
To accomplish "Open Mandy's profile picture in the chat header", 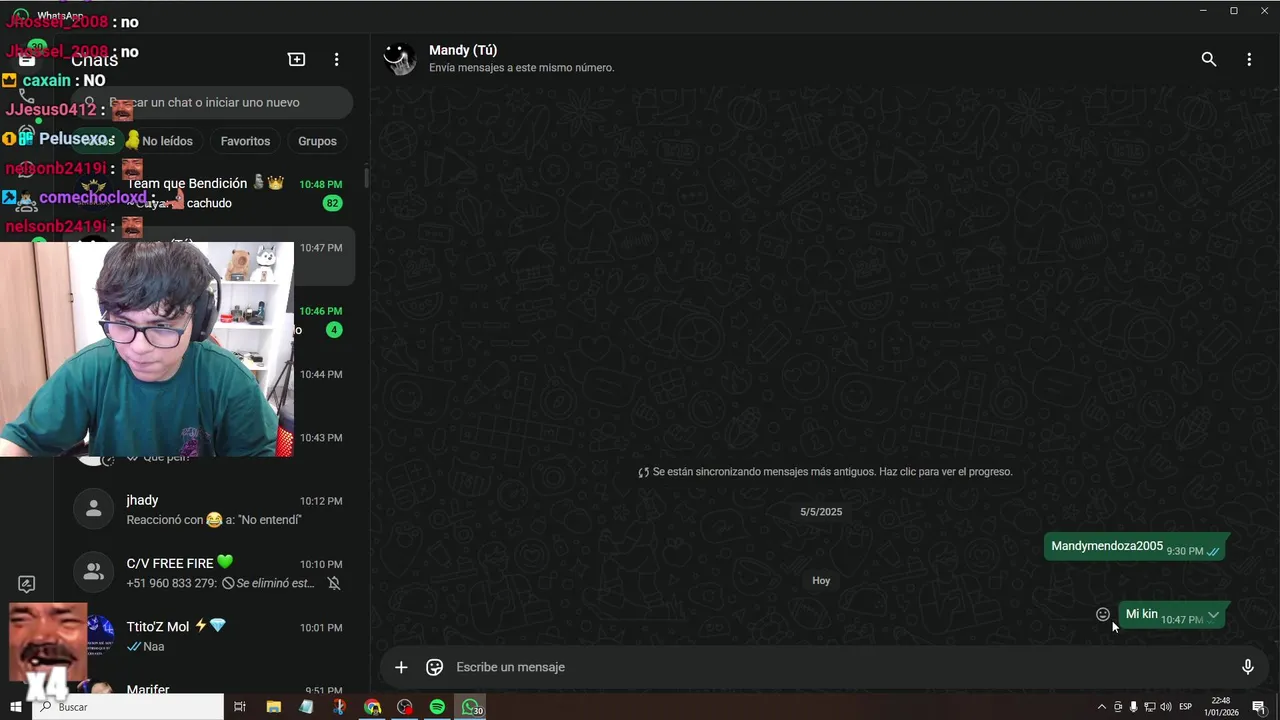I will pyautogui.click(x=400, y=59).
